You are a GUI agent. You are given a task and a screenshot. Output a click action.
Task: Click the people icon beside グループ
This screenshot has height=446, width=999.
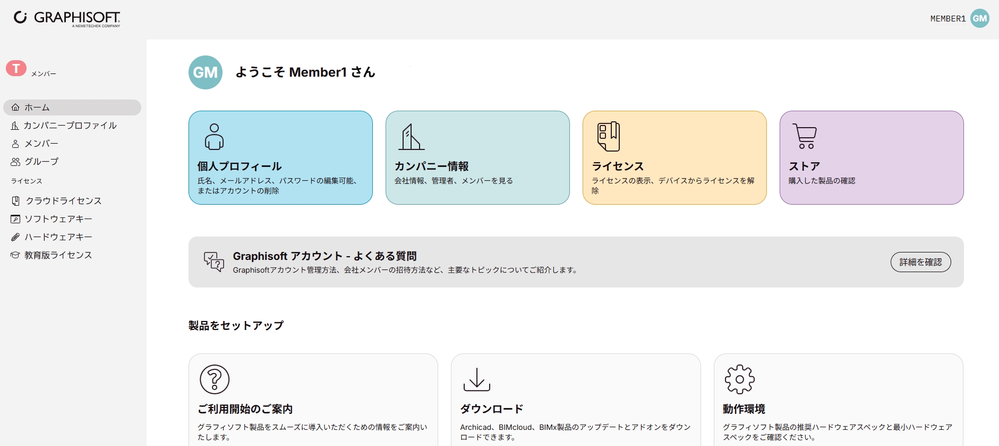coord(16,161)
